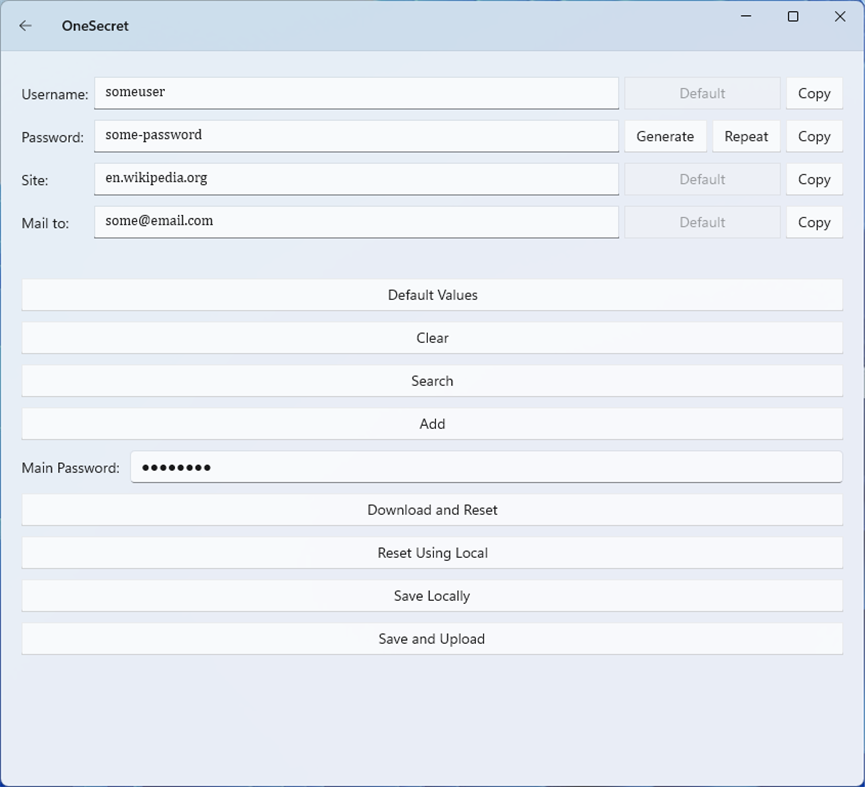Click the back arrow in the title bar
The height and width of the screenshot is (787, 865).
click(x=24, y=26)
